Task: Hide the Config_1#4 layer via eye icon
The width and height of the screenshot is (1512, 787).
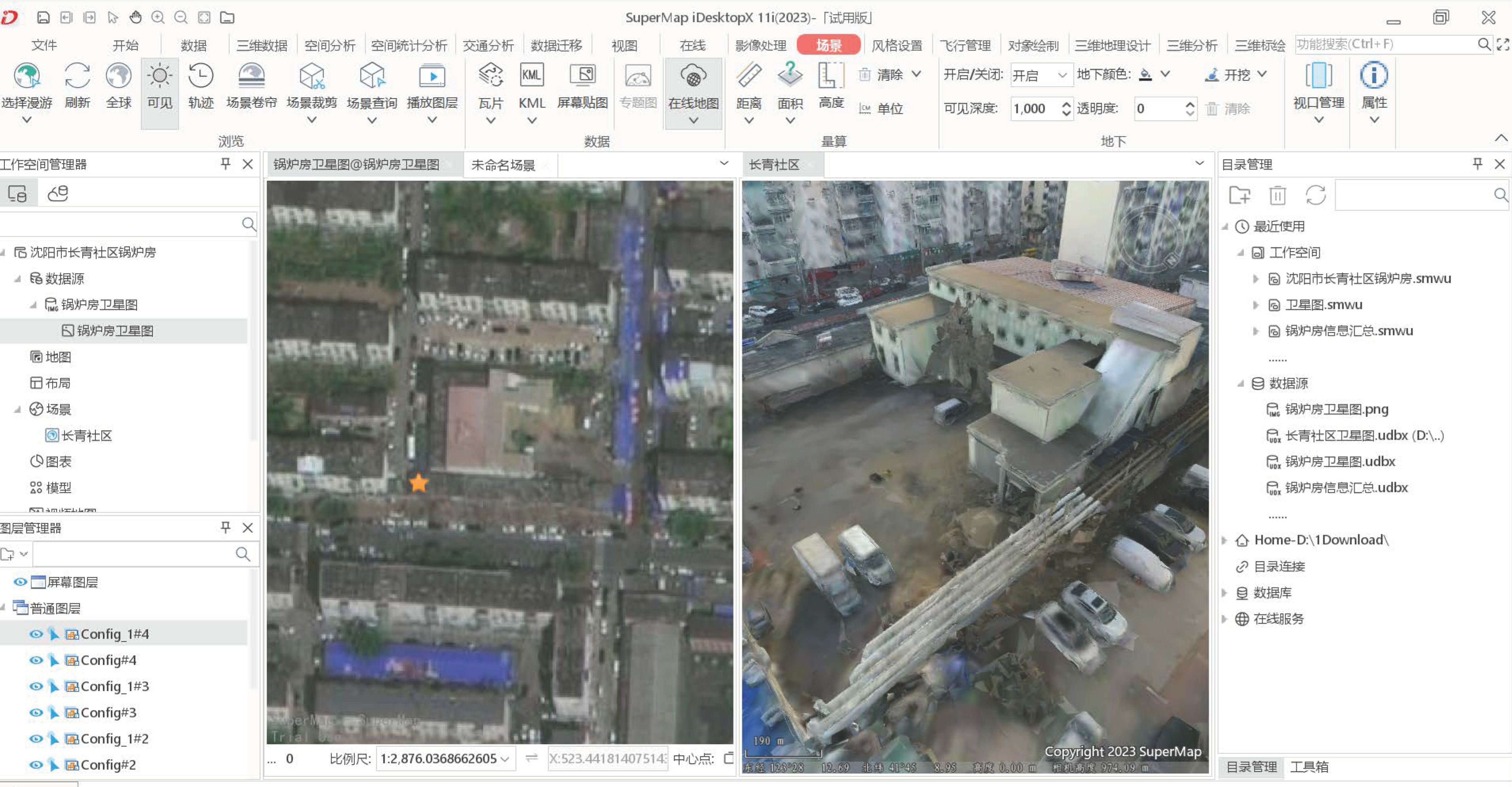Action: [36, 634]
